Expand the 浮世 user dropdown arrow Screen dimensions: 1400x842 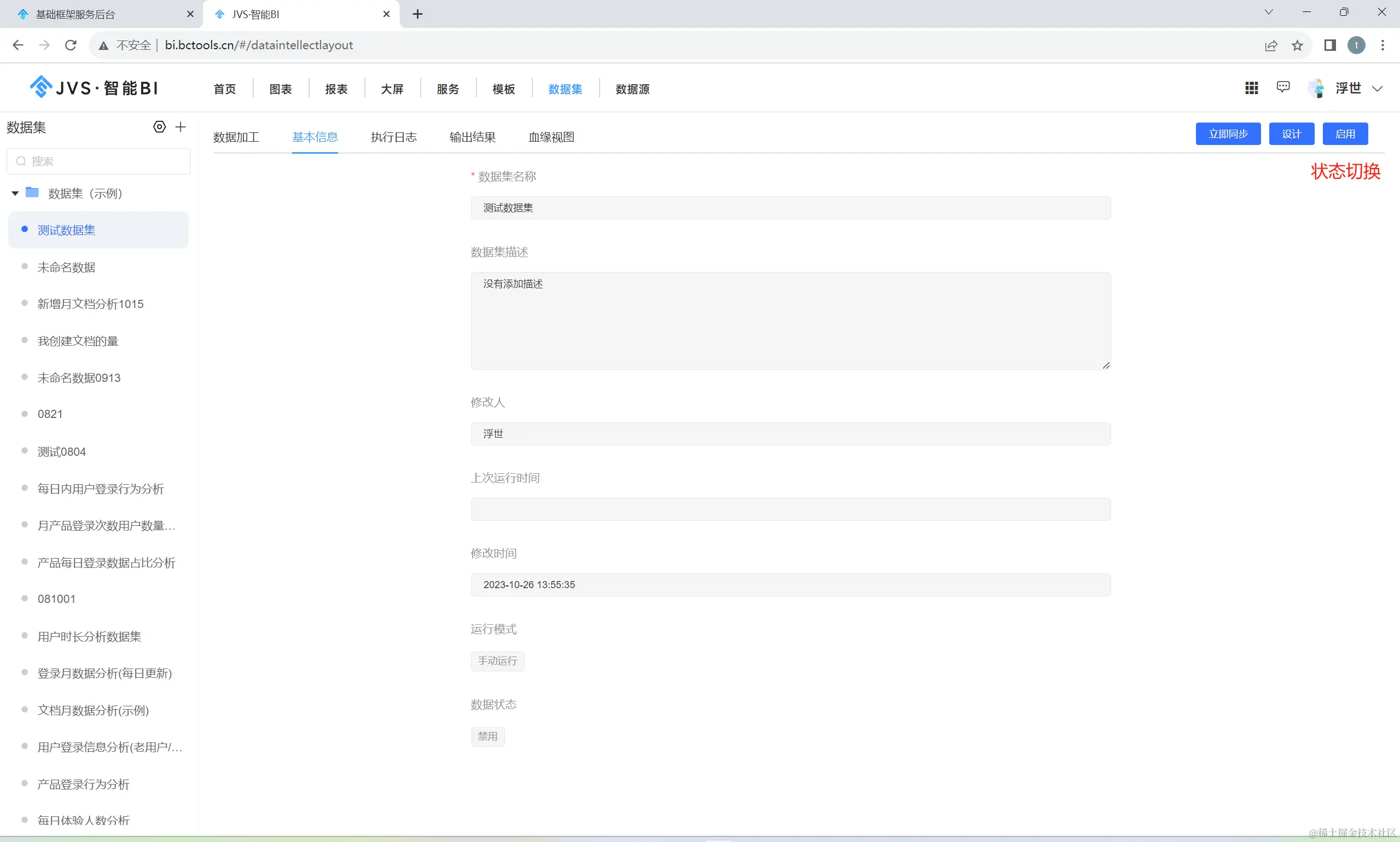click(x=1376, y=89)
